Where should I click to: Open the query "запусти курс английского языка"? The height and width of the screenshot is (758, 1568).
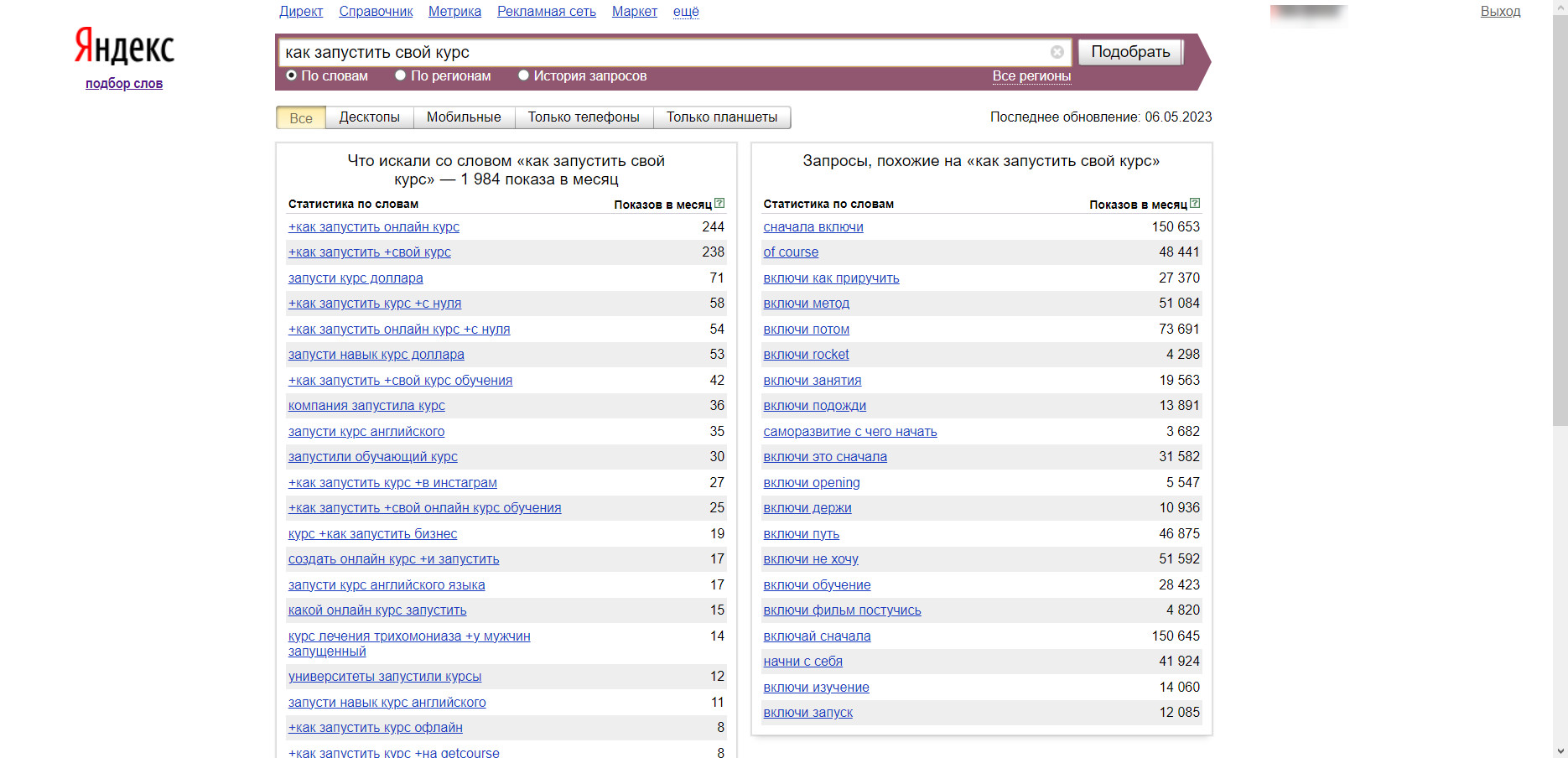(x=387, y=585)
